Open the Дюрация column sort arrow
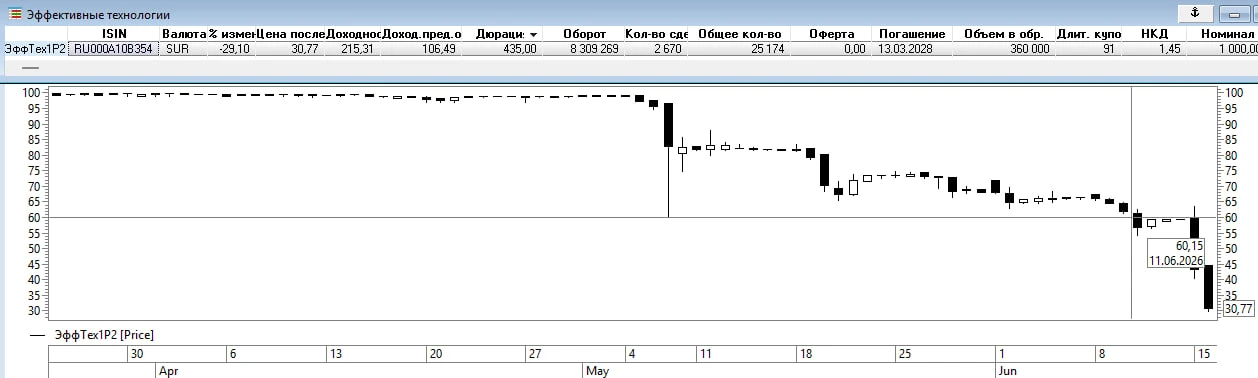The height and width of the screenshot is (378, 1258). (x=533, y=35)
